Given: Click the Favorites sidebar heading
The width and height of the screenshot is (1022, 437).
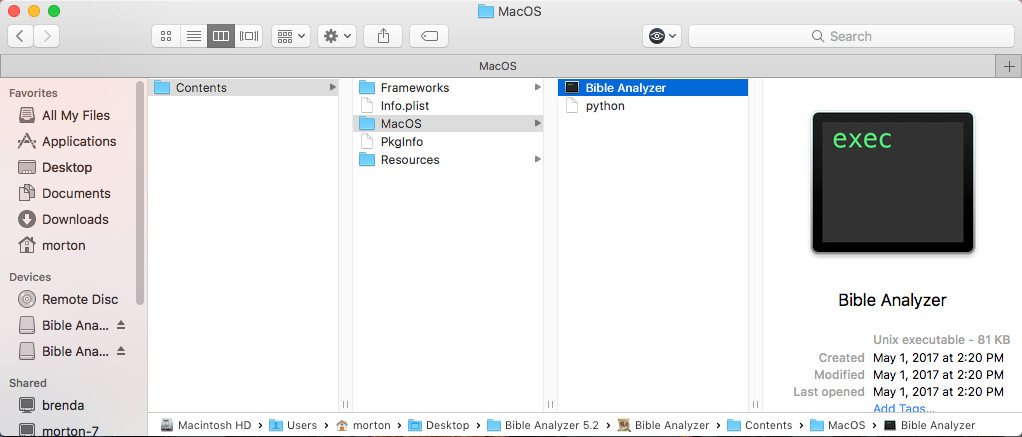Looking at the screenshot, I should 33,93.
